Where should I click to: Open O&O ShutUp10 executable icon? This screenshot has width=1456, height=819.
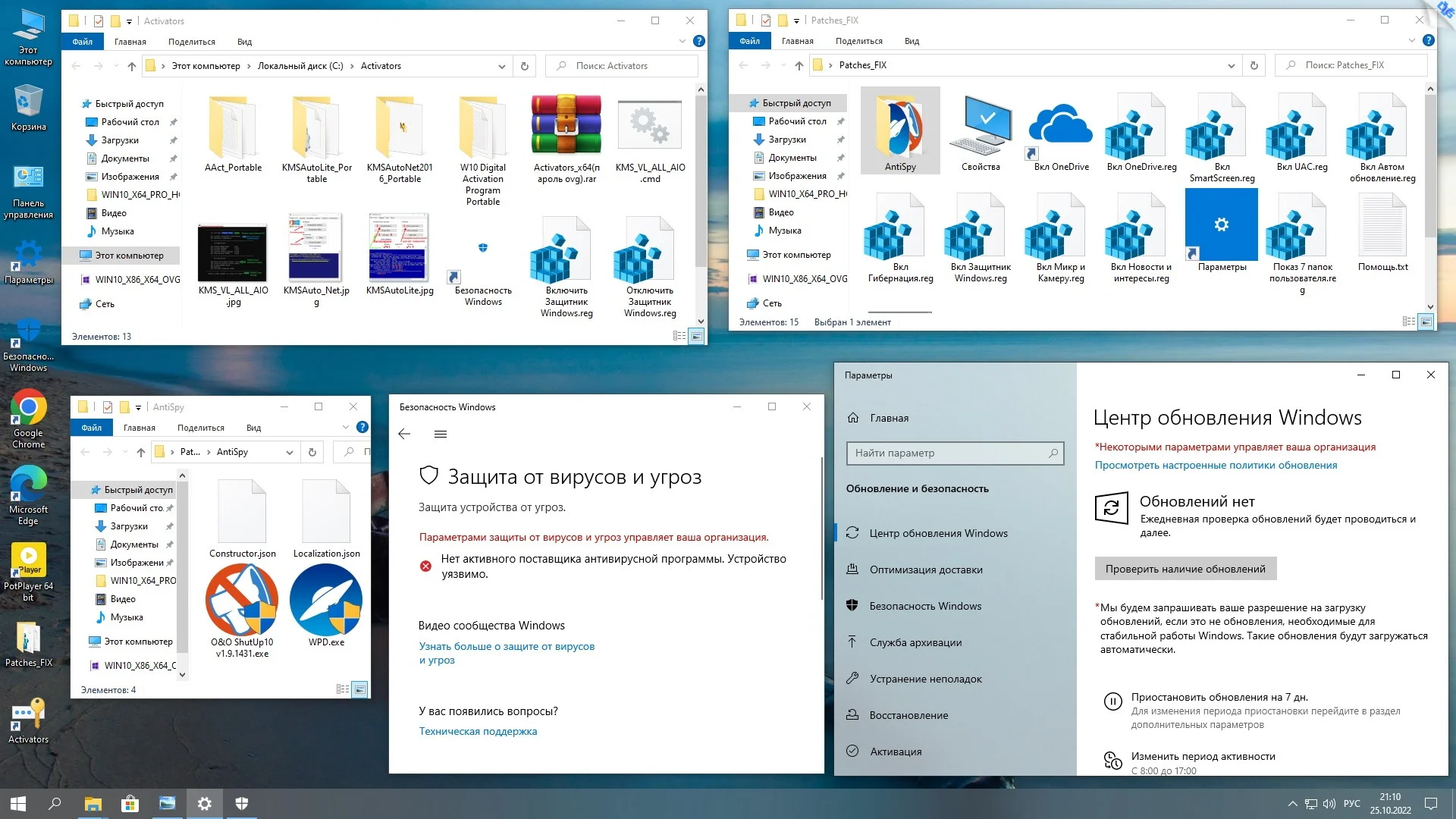[x=242, y=601]
